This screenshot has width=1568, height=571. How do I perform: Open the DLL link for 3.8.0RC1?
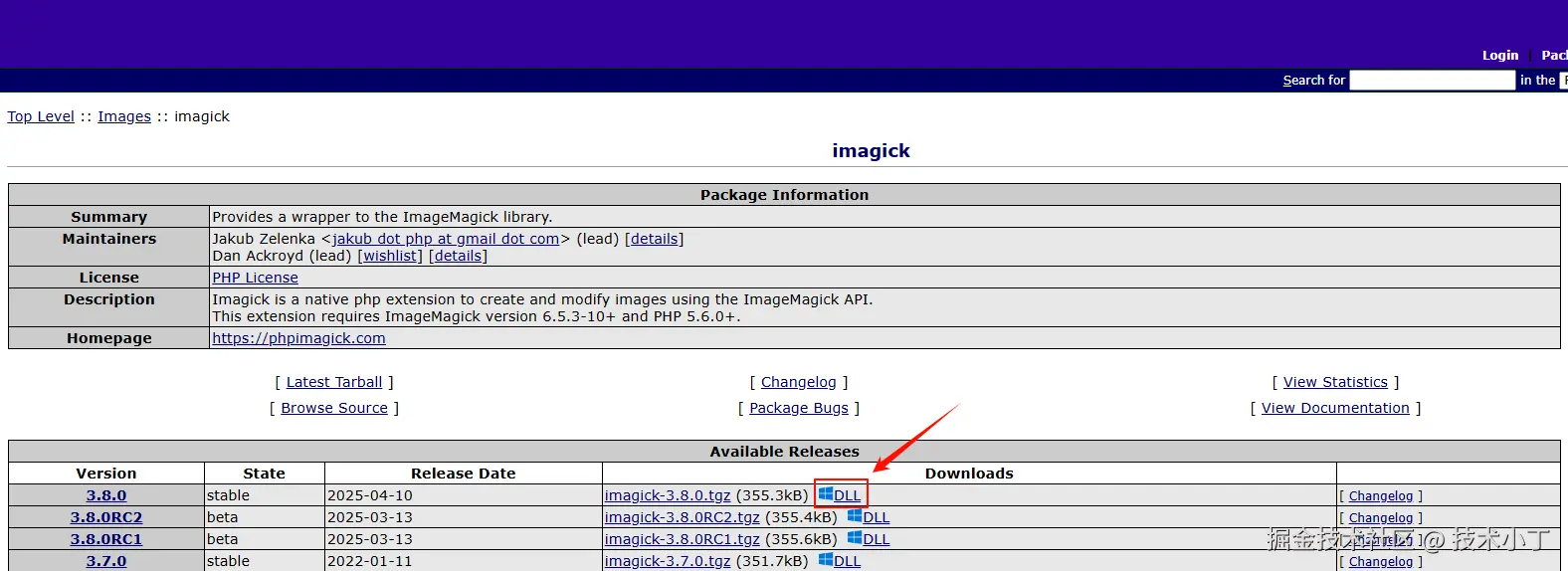(877, 539)
